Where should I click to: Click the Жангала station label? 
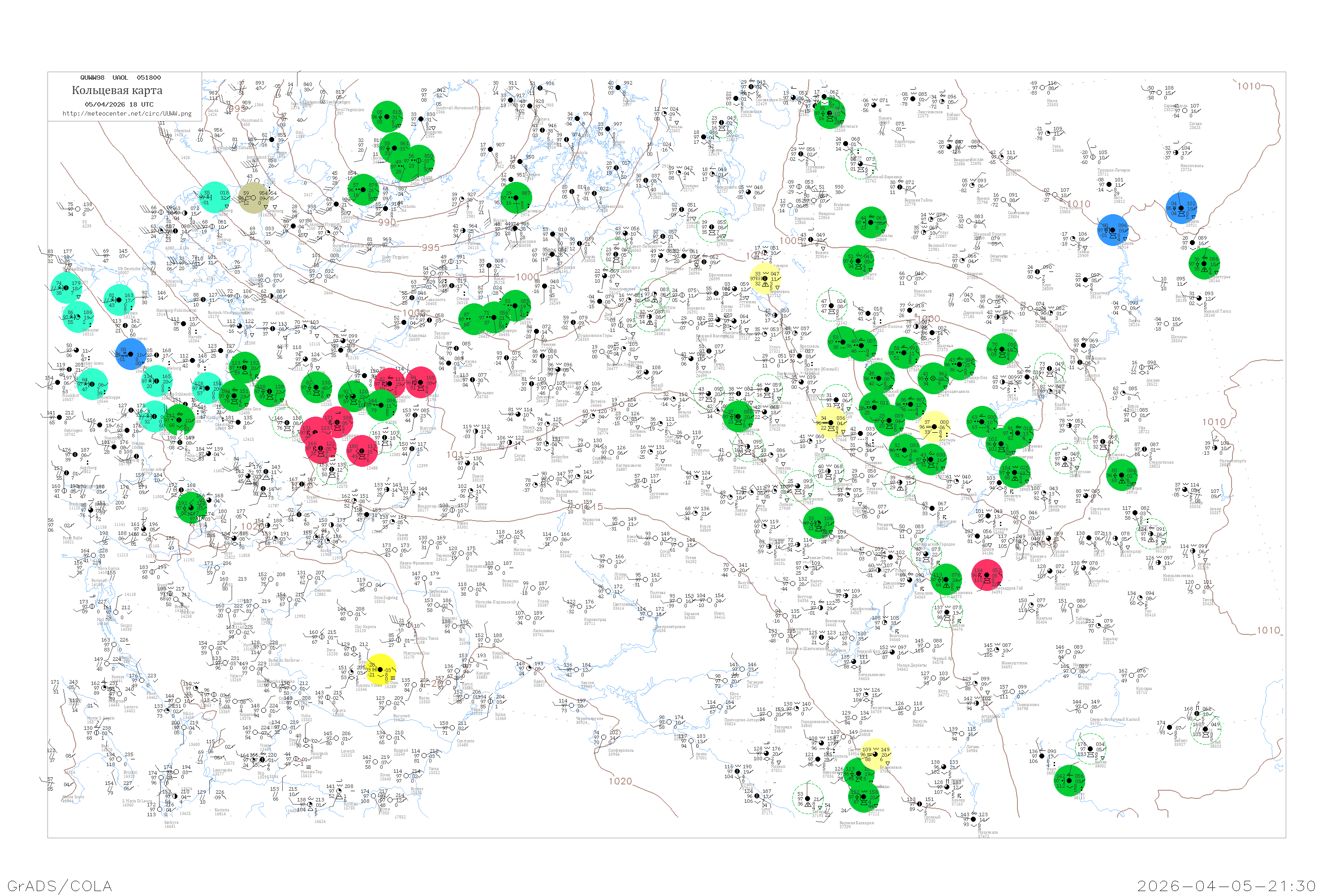1044,619
